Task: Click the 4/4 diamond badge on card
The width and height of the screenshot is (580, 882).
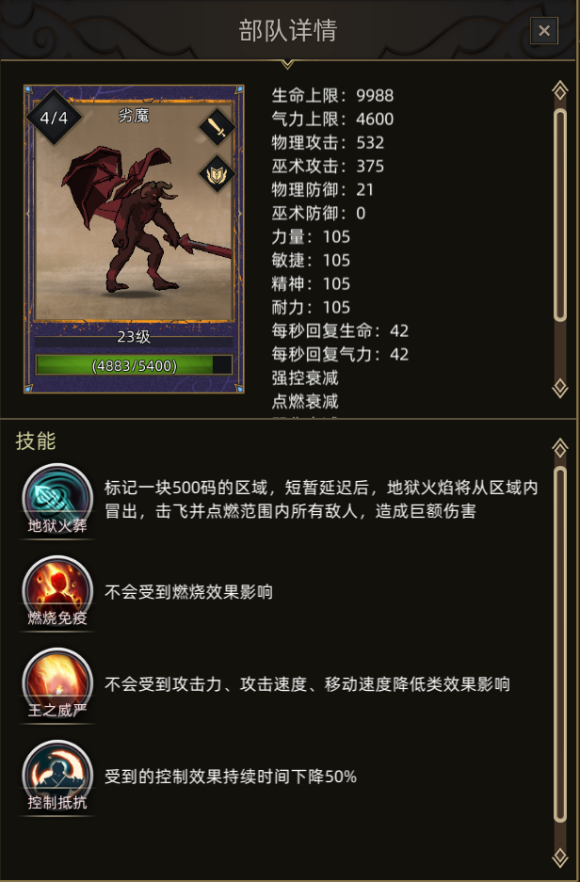Action: (54, 118)
